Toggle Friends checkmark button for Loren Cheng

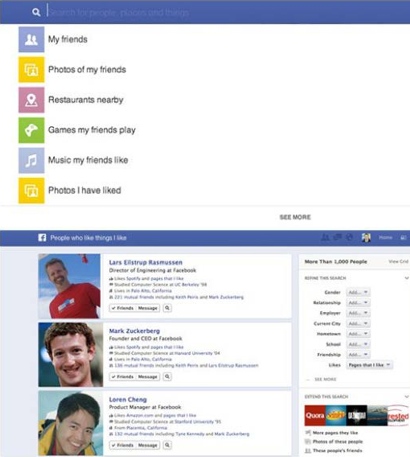[x=122, y=445]
